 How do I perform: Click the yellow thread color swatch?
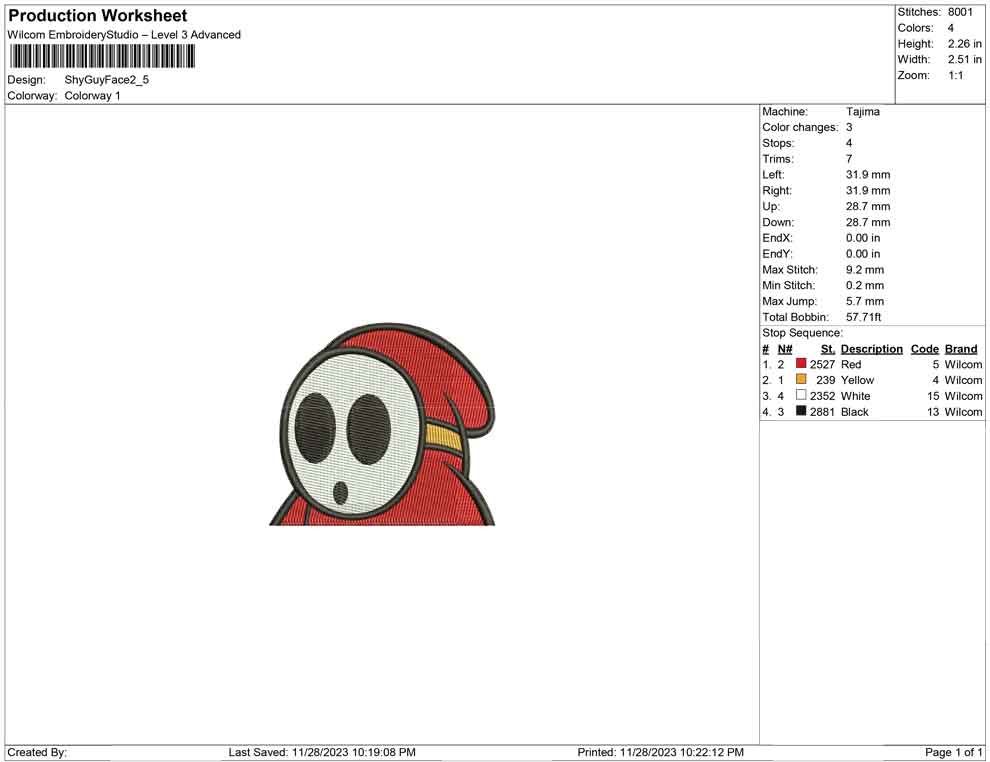(x=801, y=379)
